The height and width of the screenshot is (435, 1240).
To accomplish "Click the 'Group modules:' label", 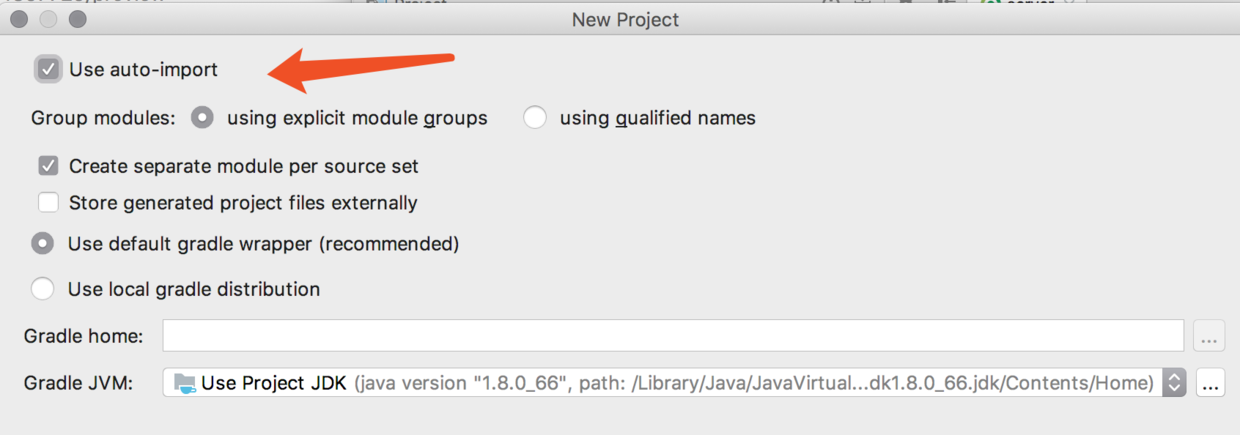I will pyautogui.click(x=103, y=118).
